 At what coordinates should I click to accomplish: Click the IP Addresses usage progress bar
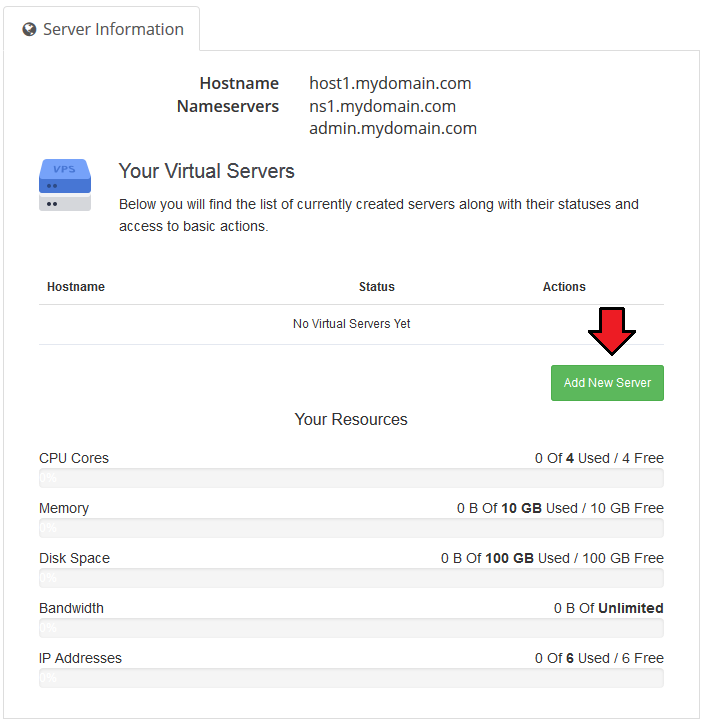pos(351,678)
